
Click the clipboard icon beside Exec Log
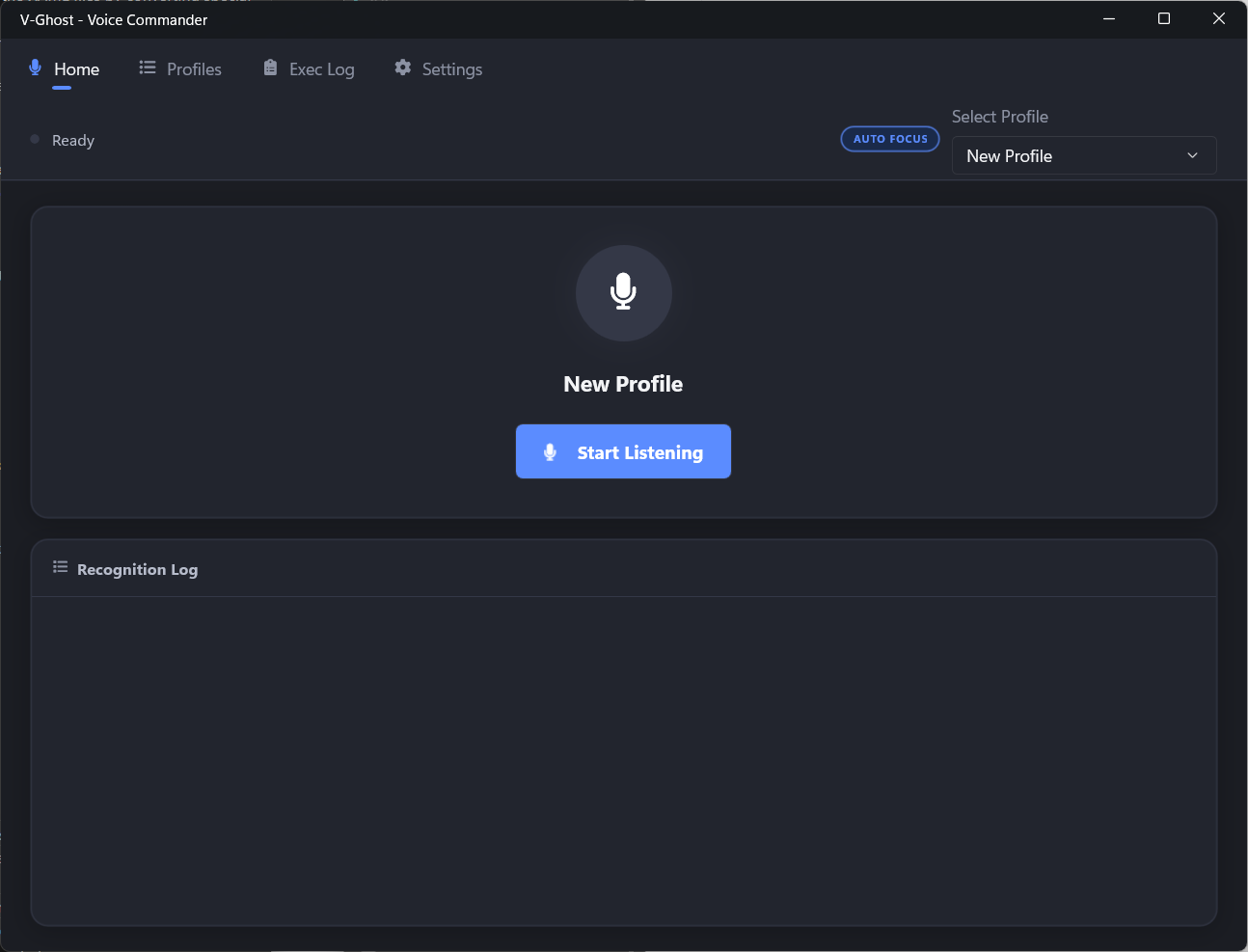[x=270, y=68]
